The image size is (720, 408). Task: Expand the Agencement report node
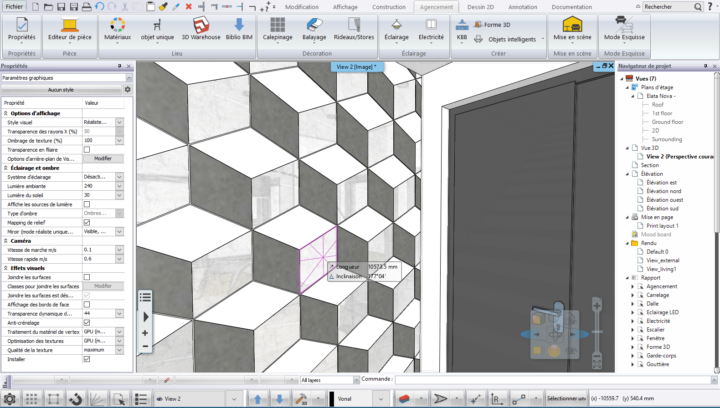click(633, 286)
